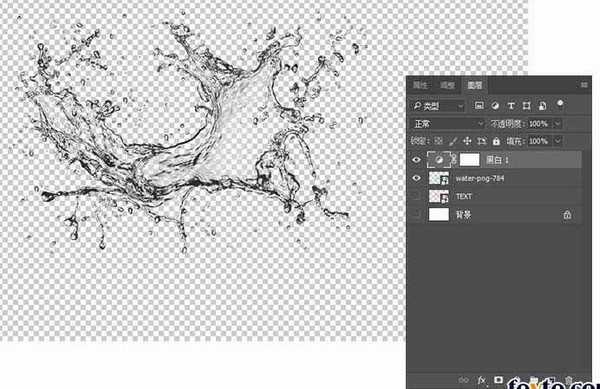Image resolution: width=600 pixels, height=389 pixels.
Task: Expand the fill 100% slider arrow
Action: coord(558,141)
